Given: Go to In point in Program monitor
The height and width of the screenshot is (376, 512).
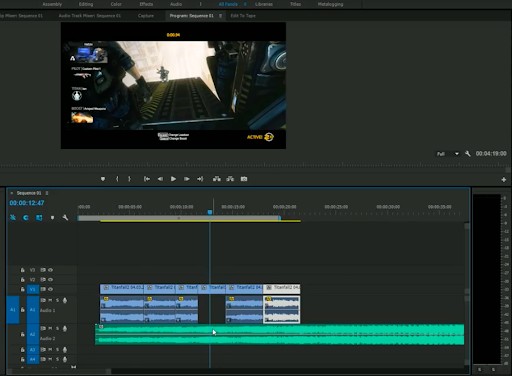Looking at the screenshot, I should click(147, 179).
